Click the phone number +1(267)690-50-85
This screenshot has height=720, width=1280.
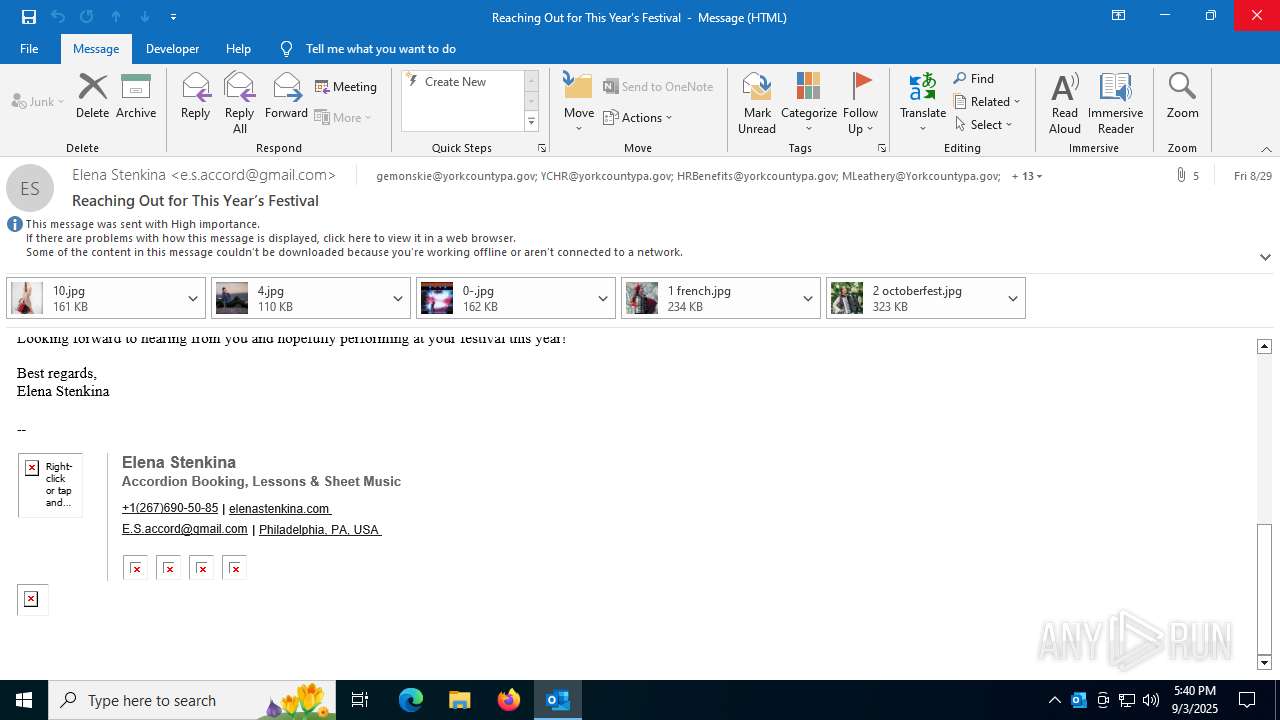click(x=170, y=508)
